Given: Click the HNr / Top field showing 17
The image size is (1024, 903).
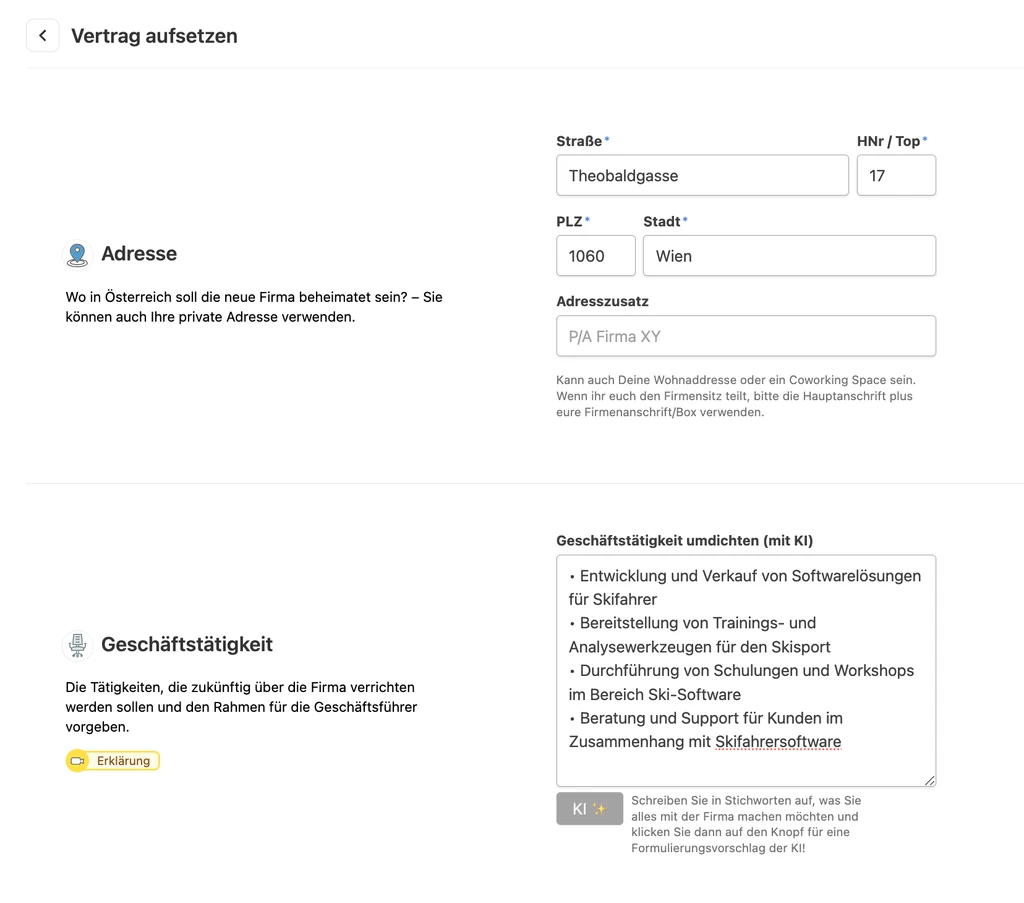Looking at the screenshot, I should (x=895, y=175).
